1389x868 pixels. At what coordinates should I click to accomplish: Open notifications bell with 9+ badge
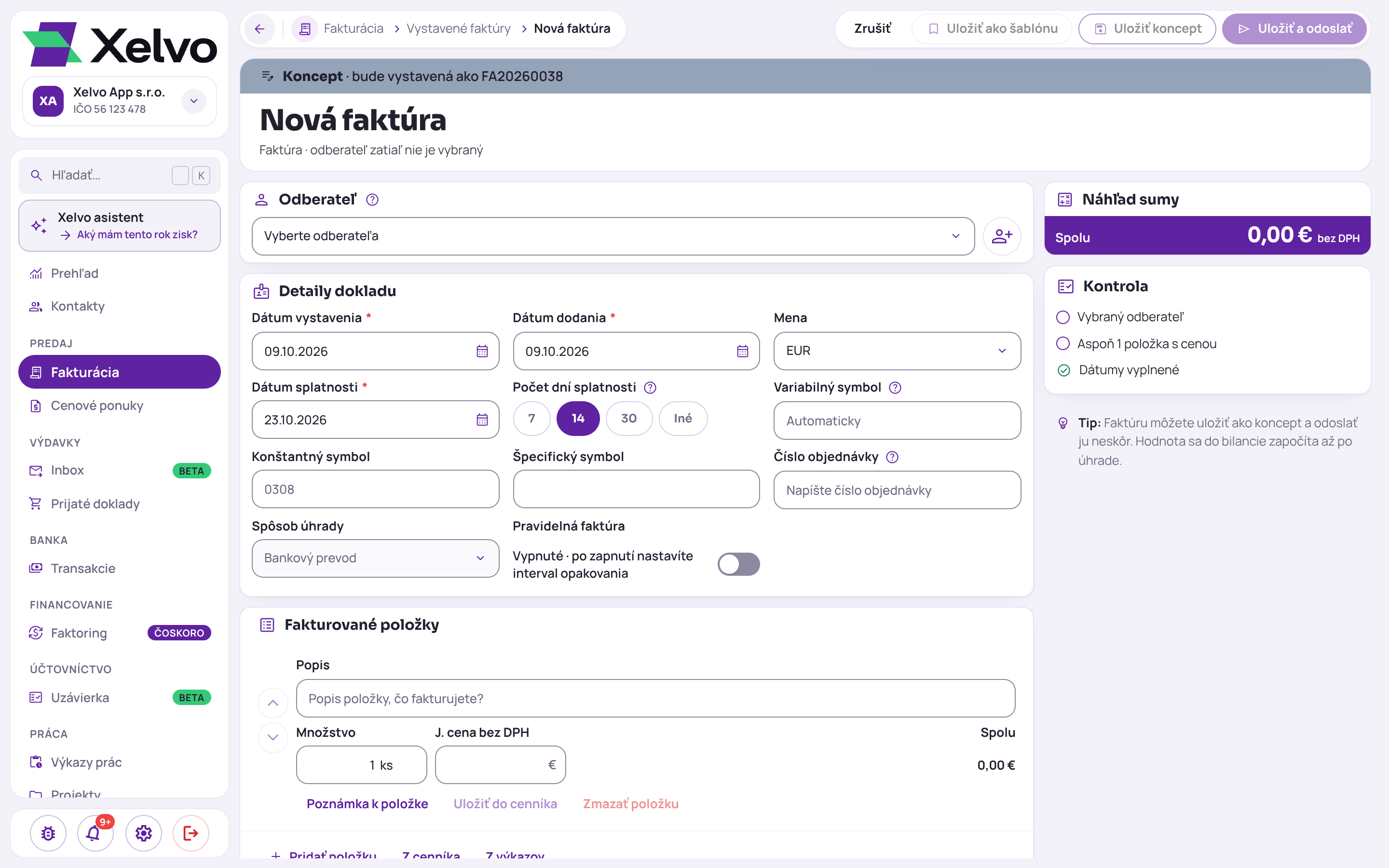pyautogui.click(x=95, y=833)
